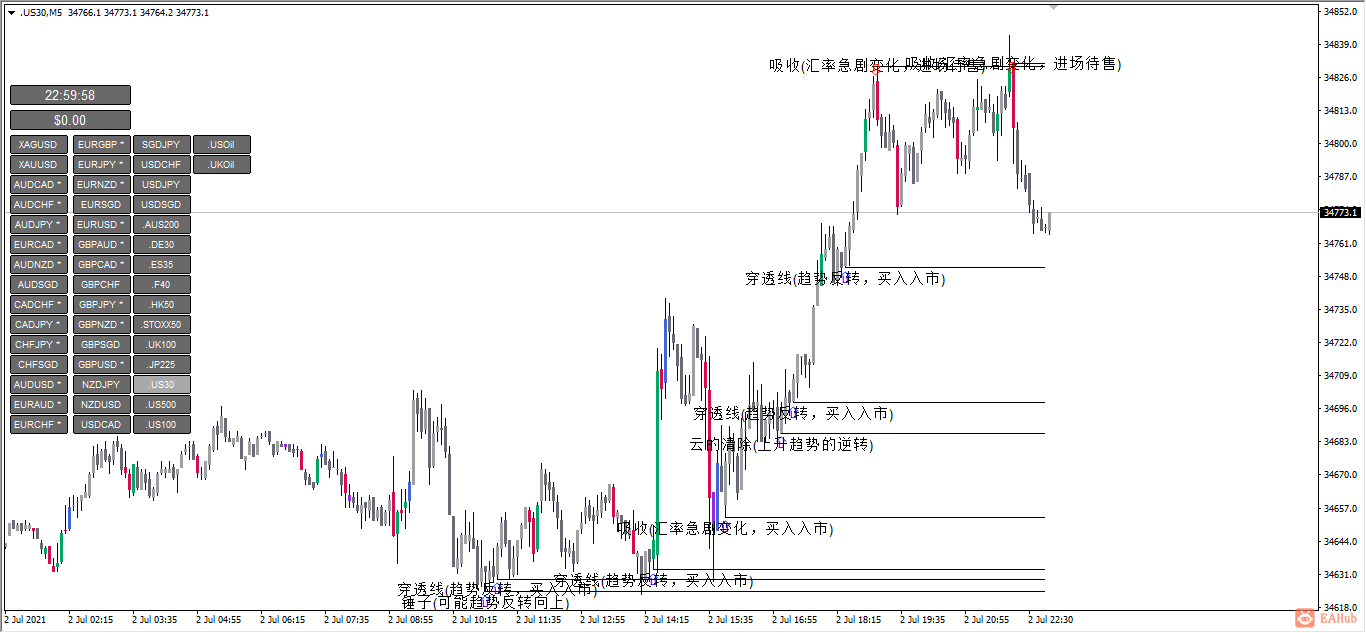Load the EURUSD chart

(x=101, y=225)
